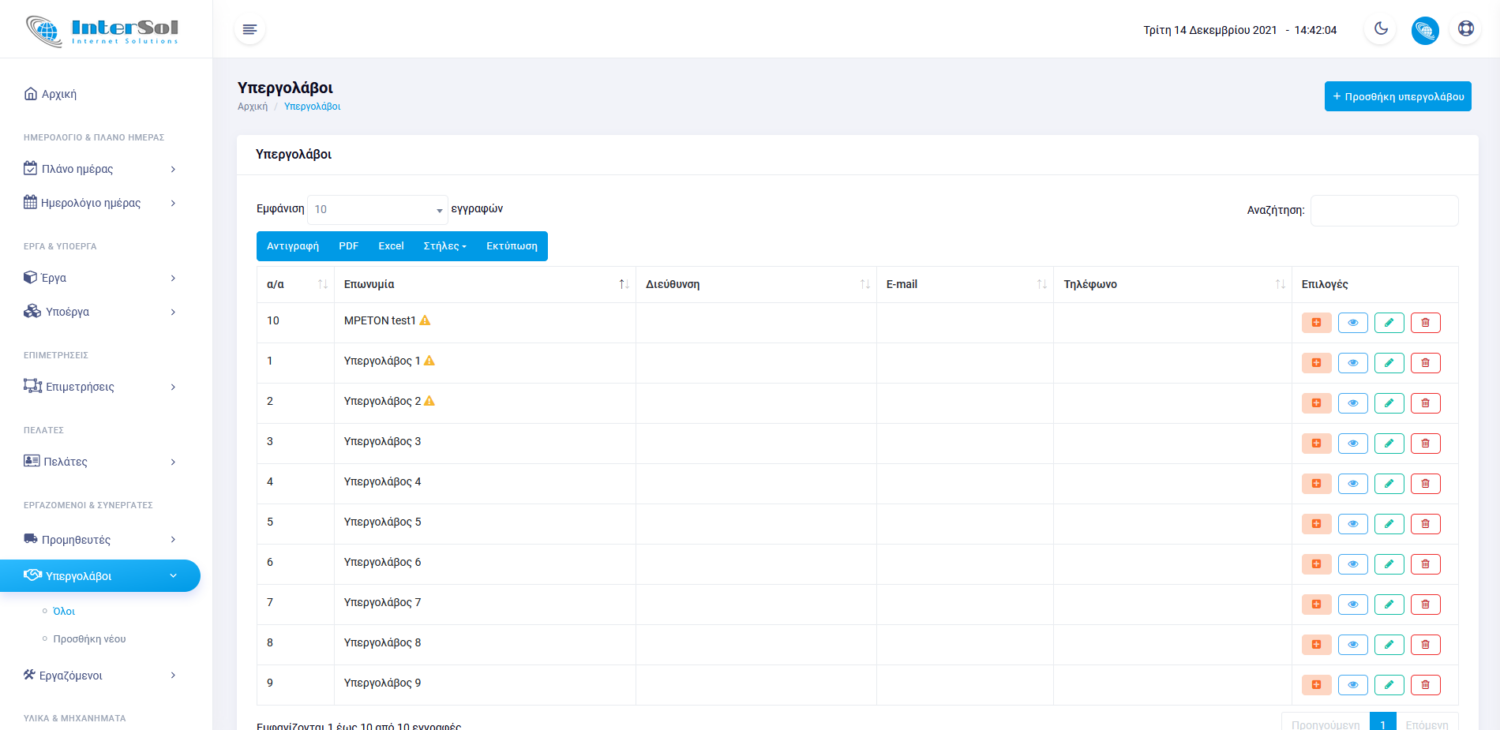1500x730 pixels.
Task: Click the warning triangle next to Υπεργολάβος 1
Action: point(429,361)
